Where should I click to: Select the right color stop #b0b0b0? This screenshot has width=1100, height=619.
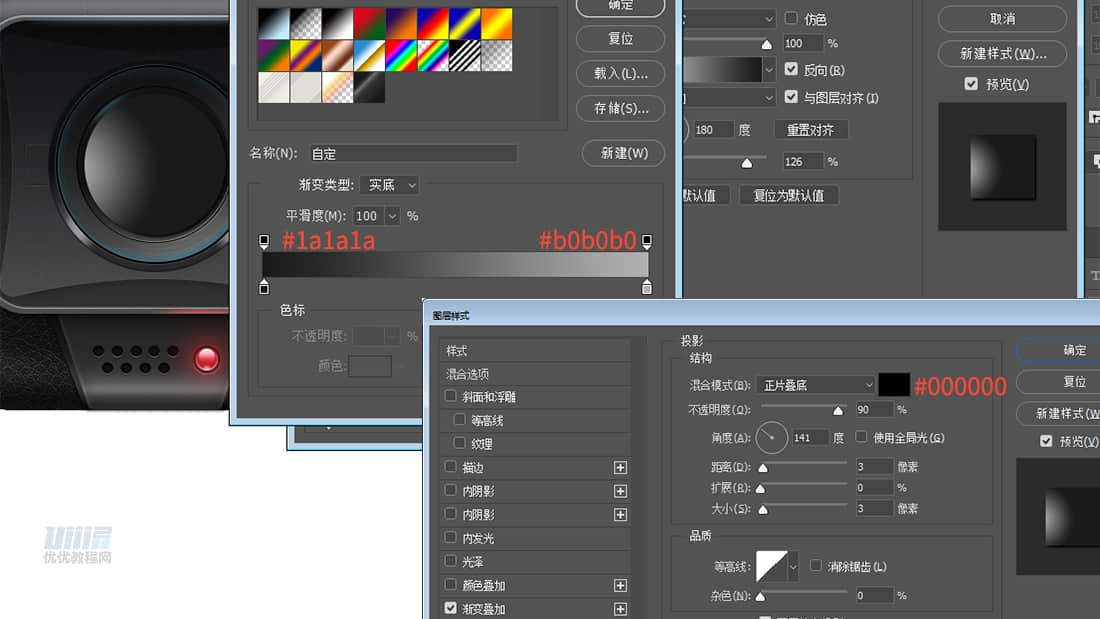[x=647, y=286]
